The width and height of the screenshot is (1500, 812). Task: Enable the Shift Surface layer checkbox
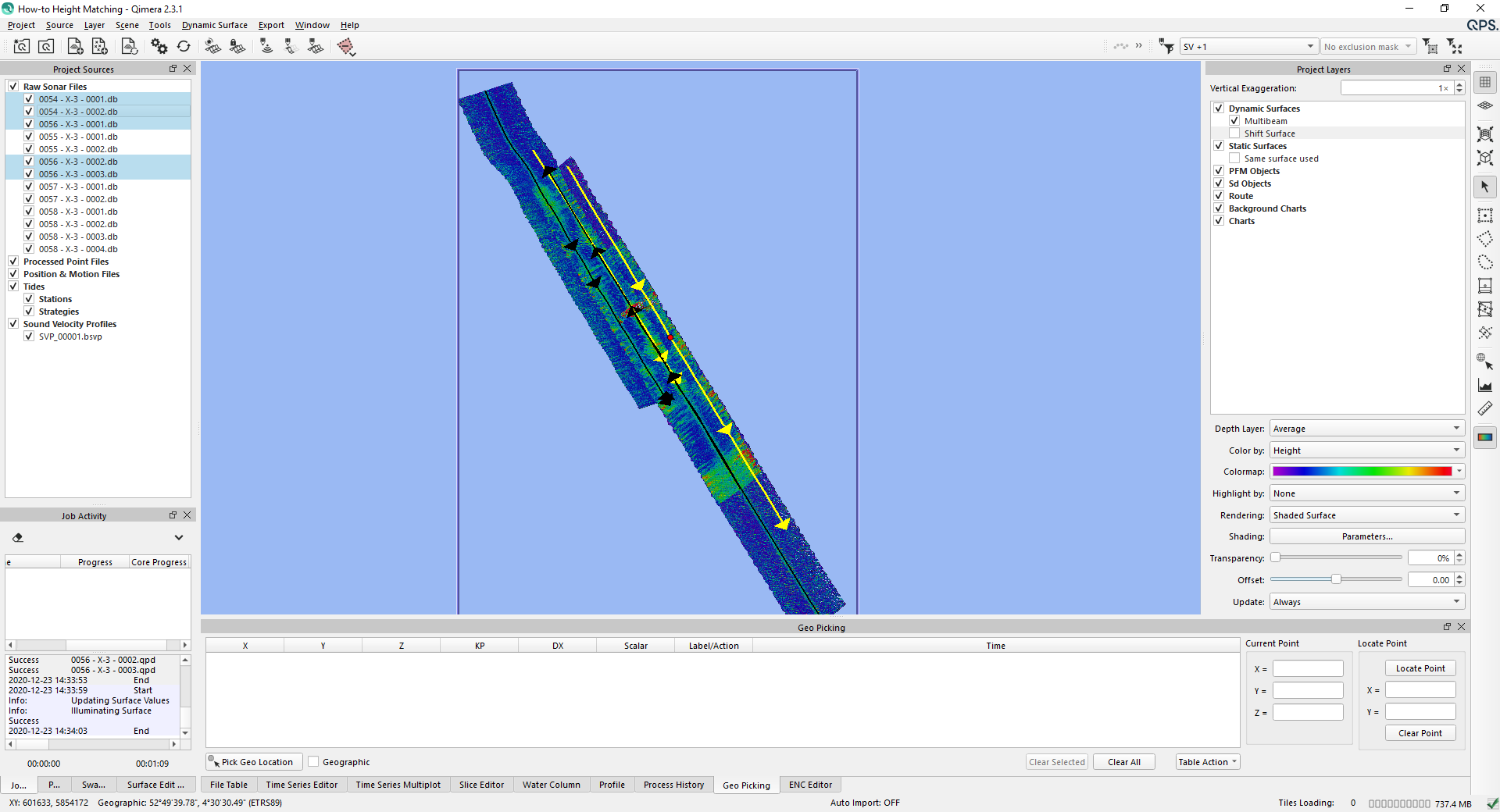1234,134
